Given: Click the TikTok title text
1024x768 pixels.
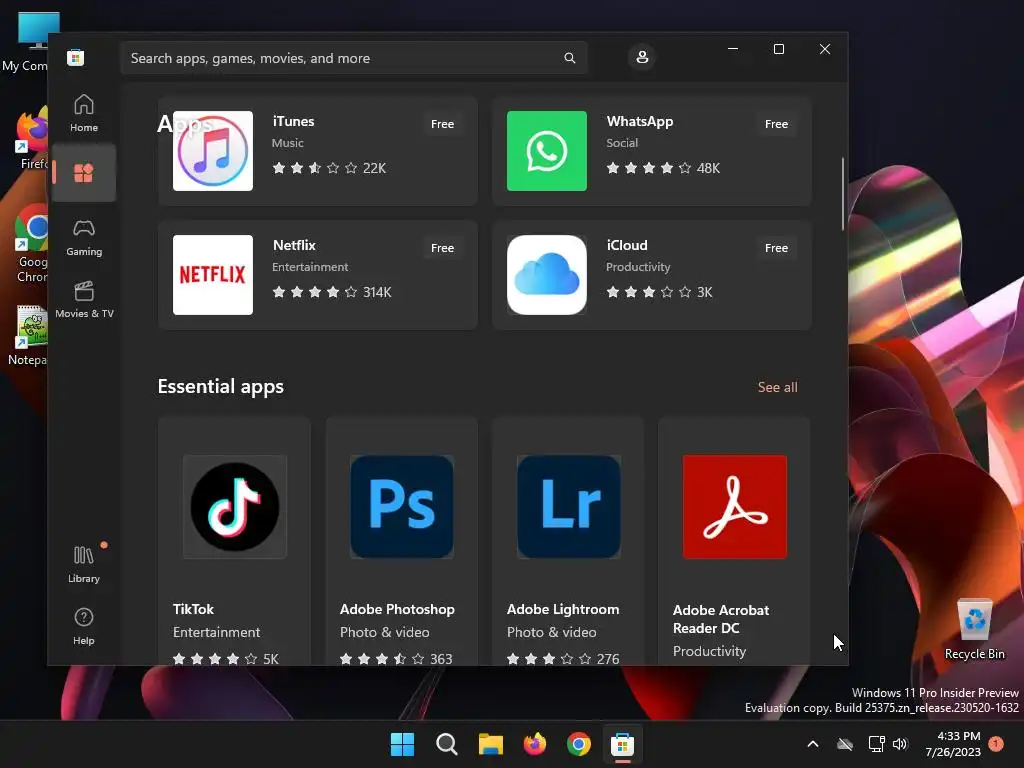Looking at the screenshot, I should tap(193, 609).
